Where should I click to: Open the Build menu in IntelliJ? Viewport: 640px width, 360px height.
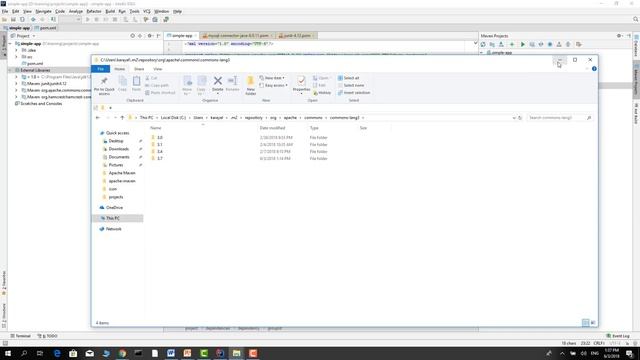pyautogui.click(x=110, y=11)
